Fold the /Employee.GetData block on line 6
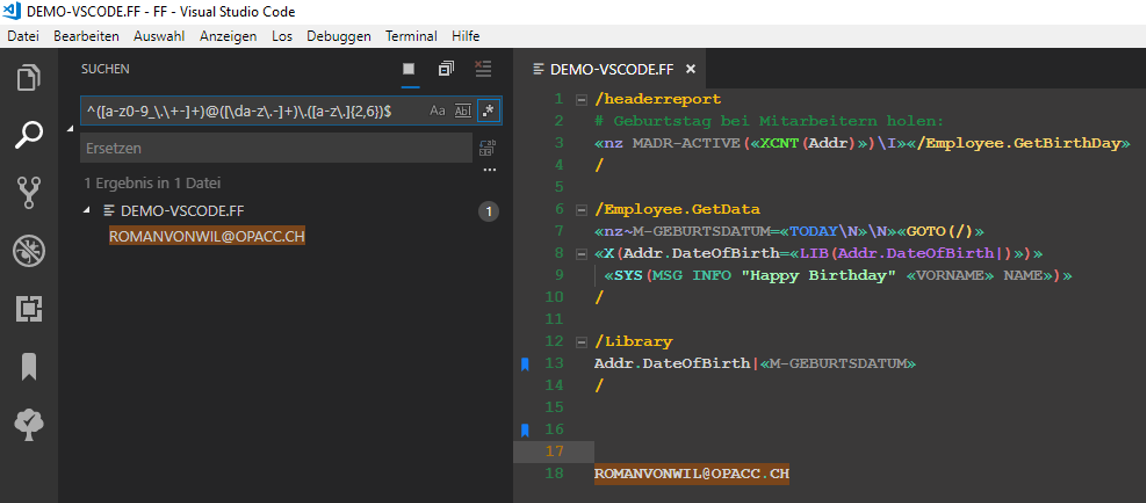 (581, 210)
